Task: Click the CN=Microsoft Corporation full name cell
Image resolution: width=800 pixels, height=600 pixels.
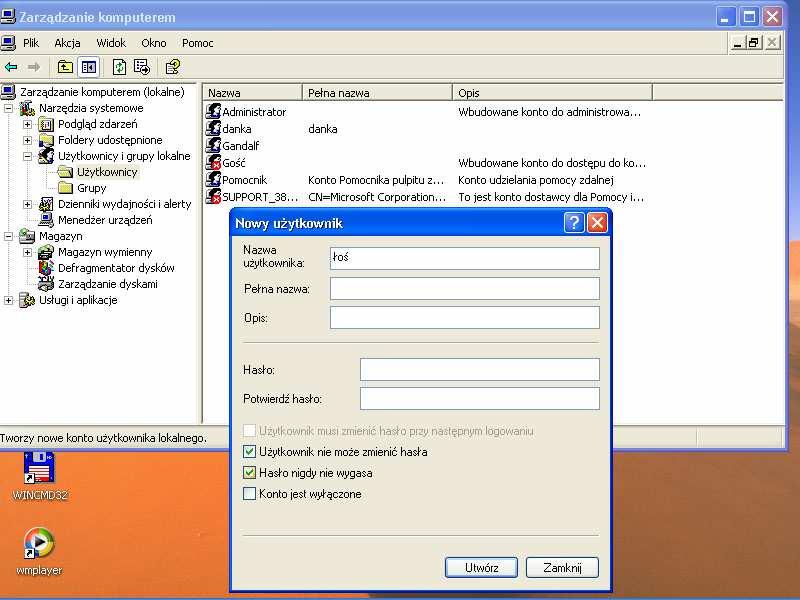Action: 377,197
